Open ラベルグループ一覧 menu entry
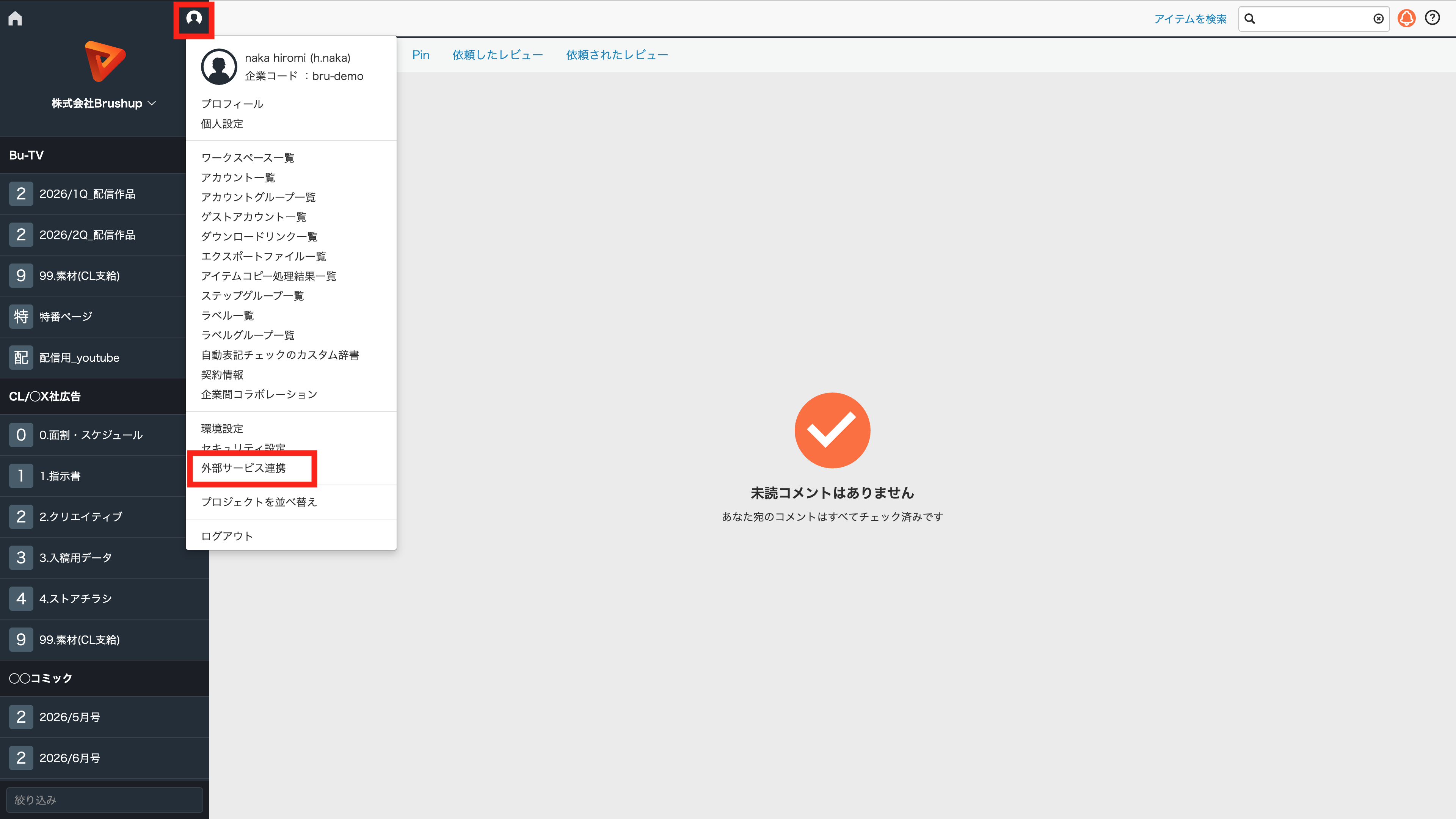1456x819 pixels. tap(248, 335)
